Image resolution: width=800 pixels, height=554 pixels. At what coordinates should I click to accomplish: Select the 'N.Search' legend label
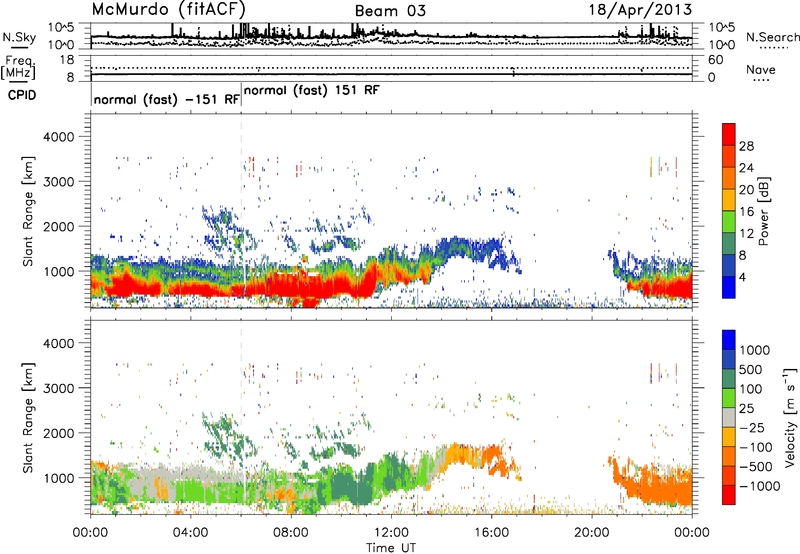[x=772, y=37]
